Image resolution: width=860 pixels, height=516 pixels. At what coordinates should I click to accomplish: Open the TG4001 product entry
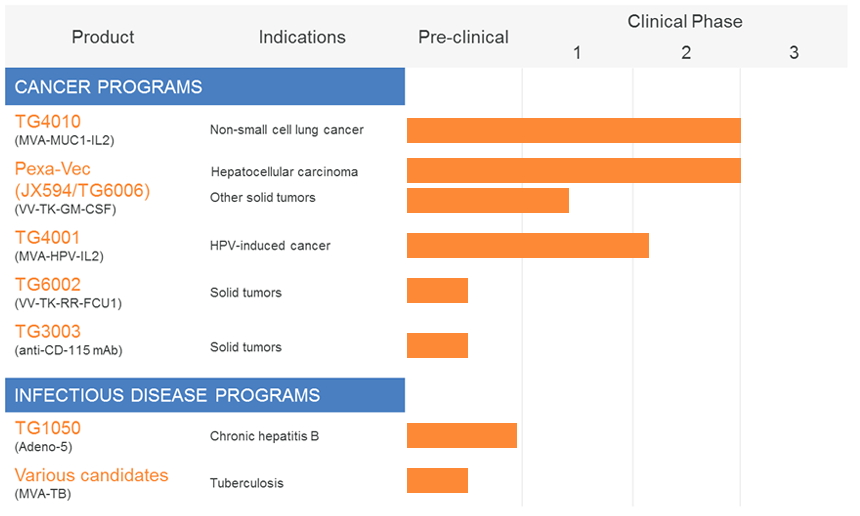pos(48,238)
